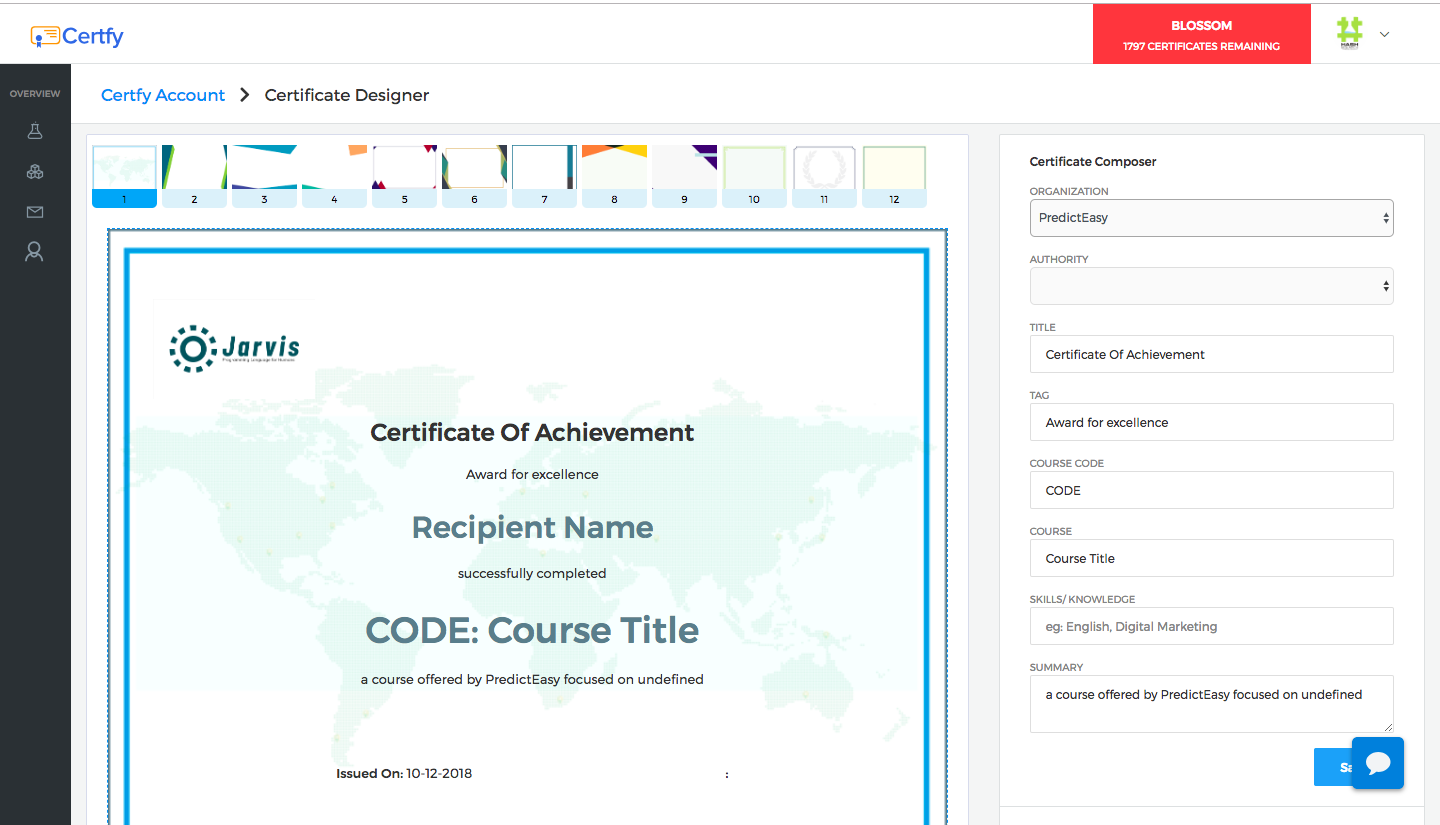Edit the Tag field Award for excellence
Screen dimensions: 1440x825
coord(1211,422)
